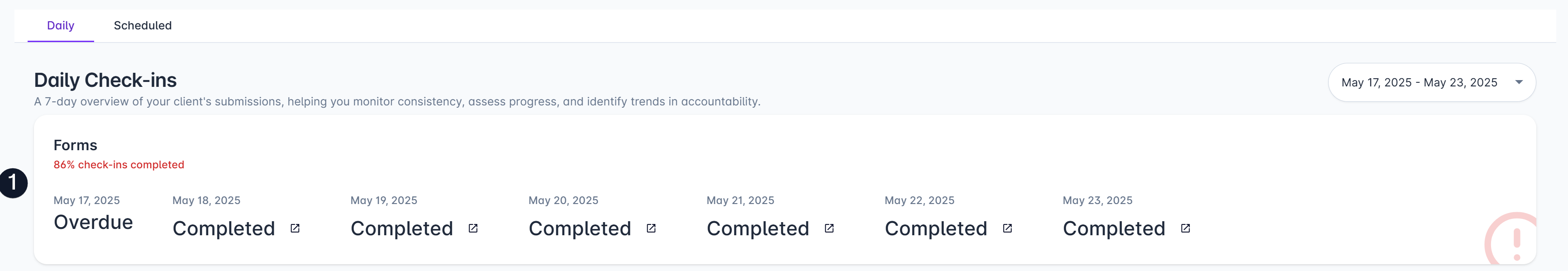Click the black number 1 step marker
The height and width of the screenshot is (271, 1568).
pos(13,183)
